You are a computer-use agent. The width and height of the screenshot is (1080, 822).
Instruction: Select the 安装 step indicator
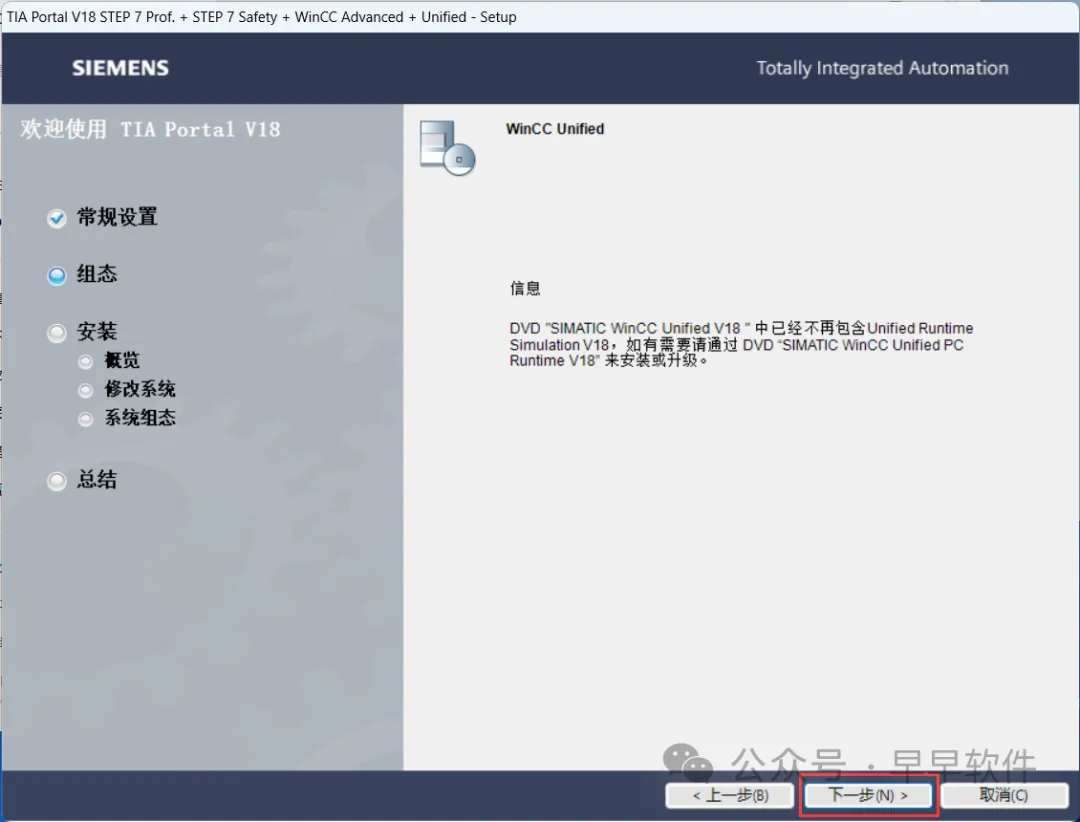(56, 333)
